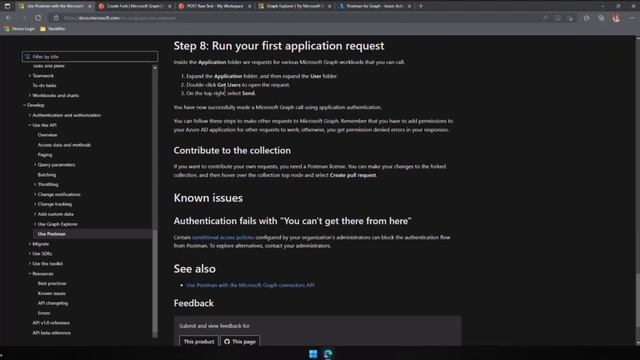Click the browser Back arrow
Image resolution: width=640 pixels, height=360 pixels.
click(9, 18)
